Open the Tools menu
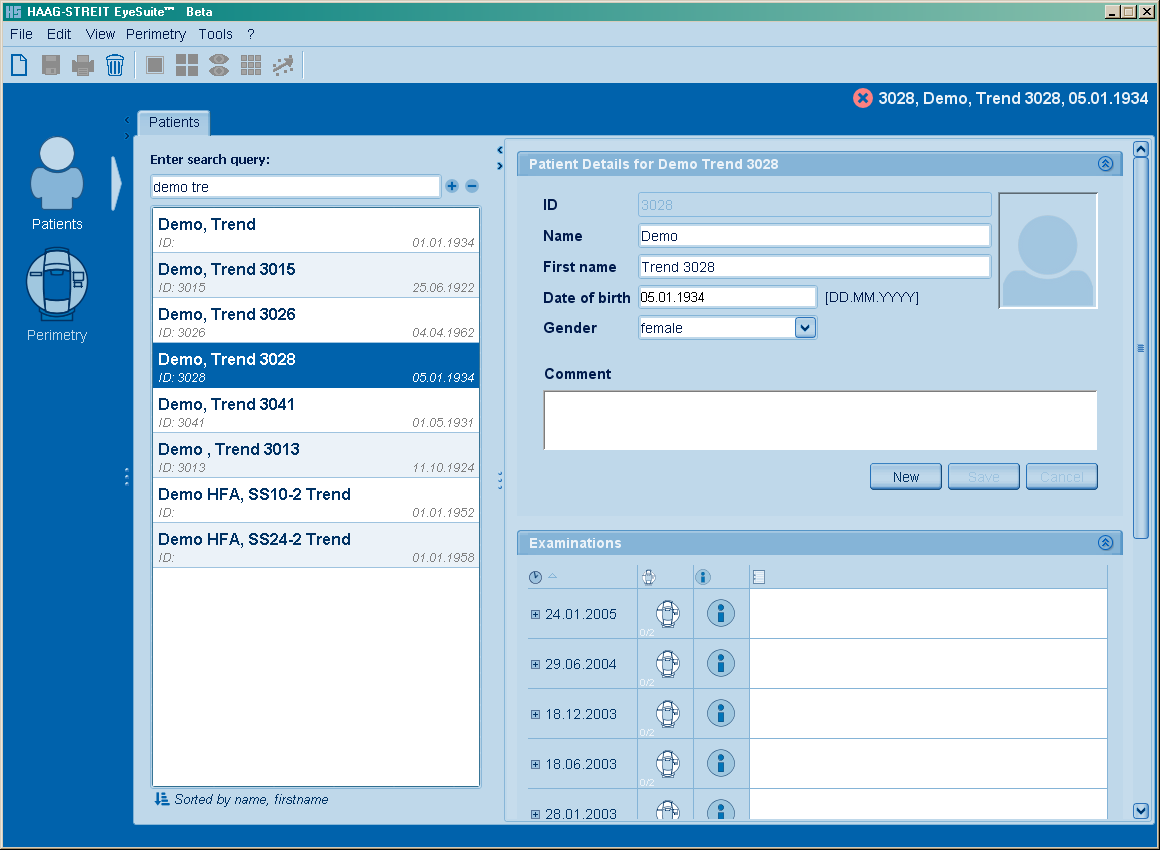The width and height of the screenshot is (1160, 850). click(215, 34)
